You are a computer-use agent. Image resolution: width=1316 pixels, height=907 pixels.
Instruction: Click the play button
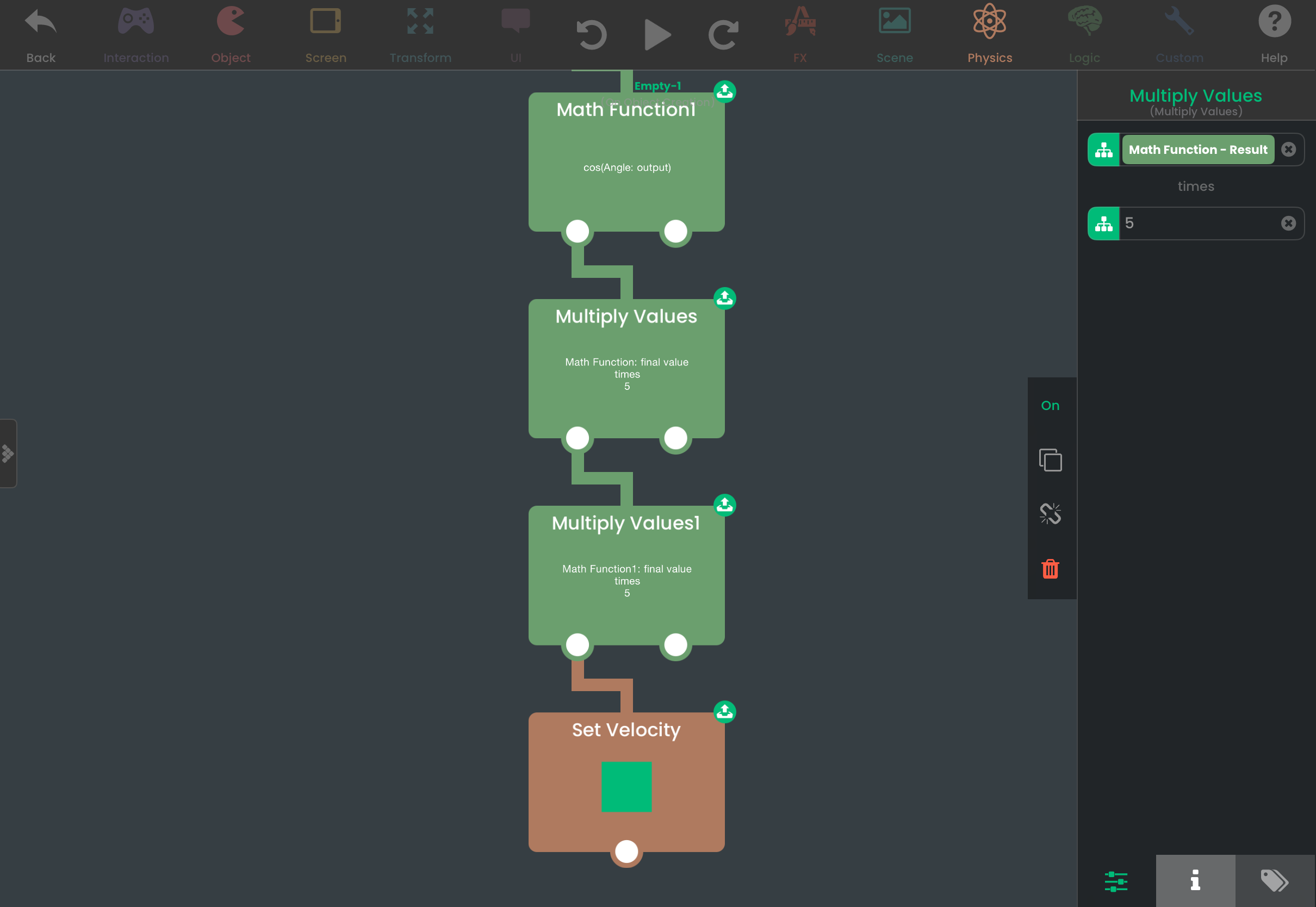coord(658,35)
